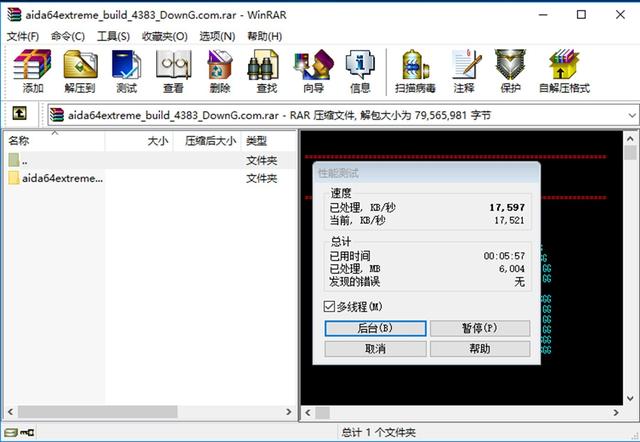This screenshot has height=442, width=640.
Task: Click the Extract To (解压到) icon
Action: click(x=80, y=64)
